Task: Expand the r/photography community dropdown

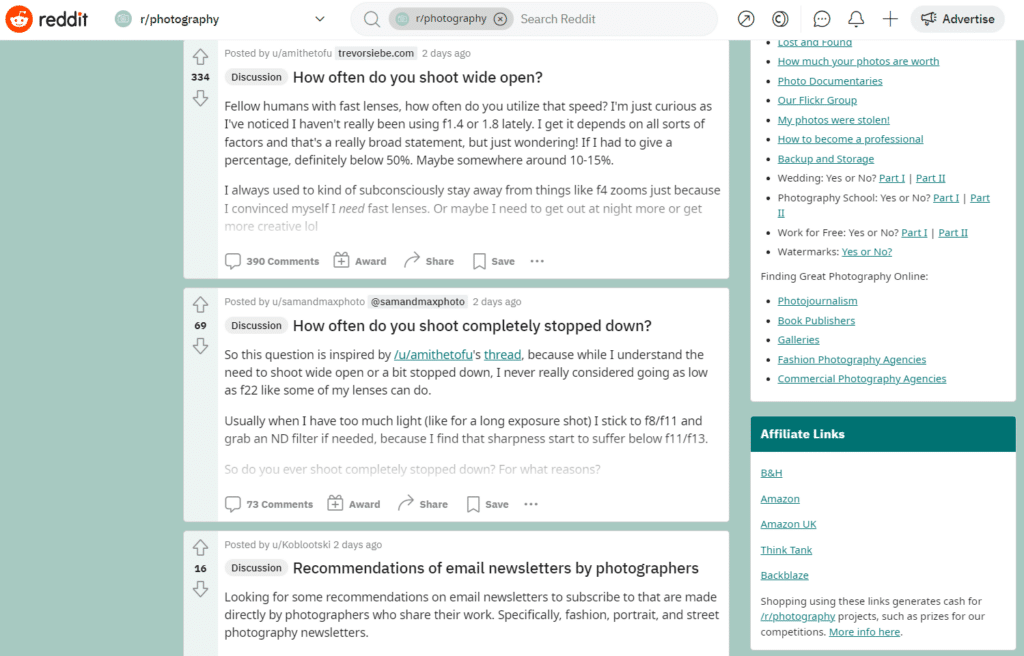Action: tap(320, 19)
